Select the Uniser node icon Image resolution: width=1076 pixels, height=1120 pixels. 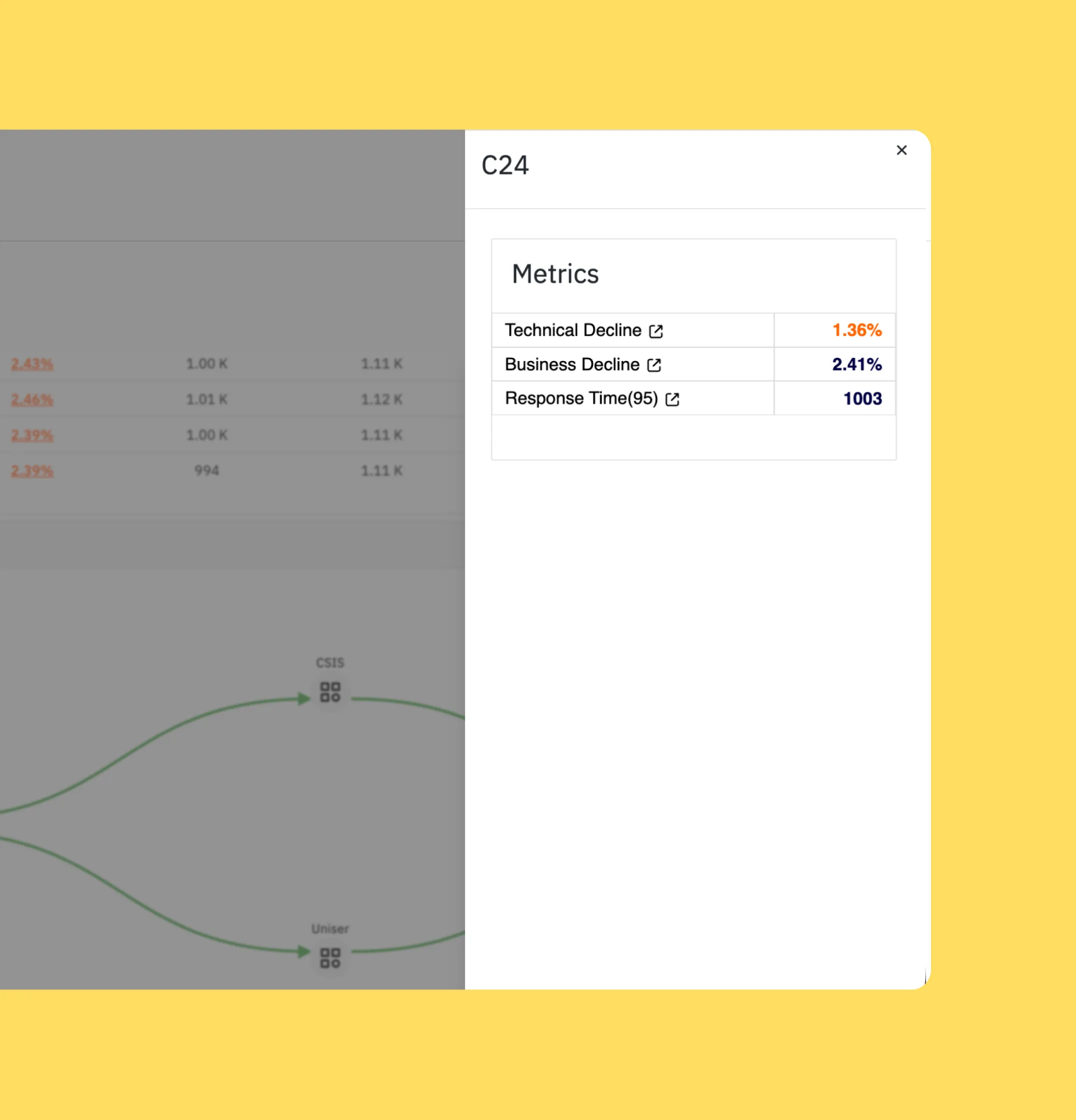[329, 957]
